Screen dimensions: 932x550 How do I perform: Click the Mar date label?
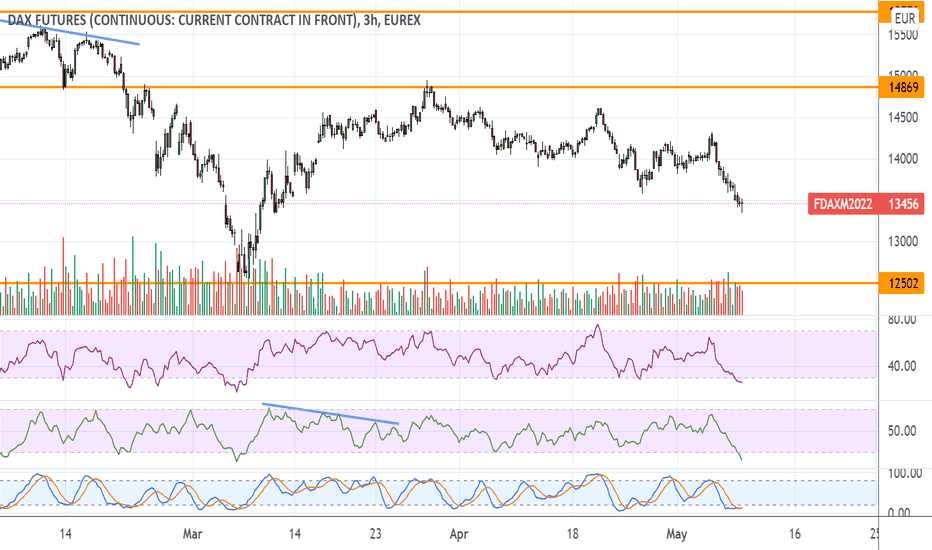coord(193,534)
